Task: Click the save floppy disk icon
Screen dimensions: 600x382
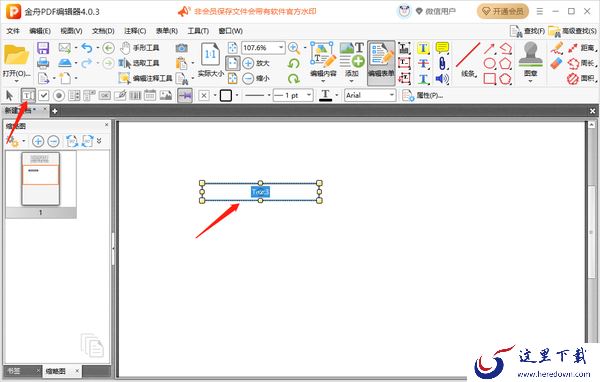Action: pos(43,48)
